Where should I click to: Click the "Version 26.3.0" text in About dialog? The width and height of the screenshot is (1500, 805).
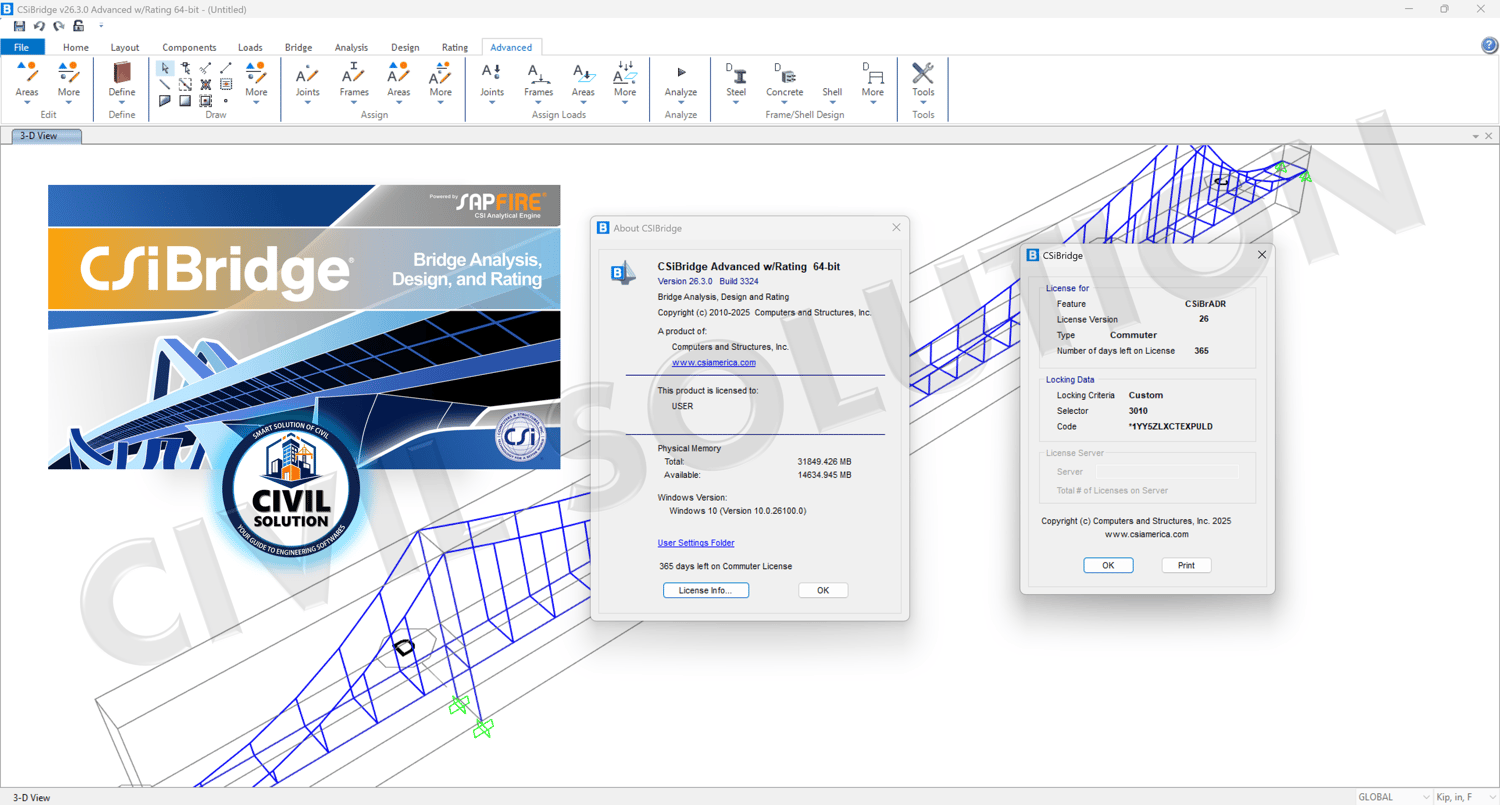click(x=685, y=281)
